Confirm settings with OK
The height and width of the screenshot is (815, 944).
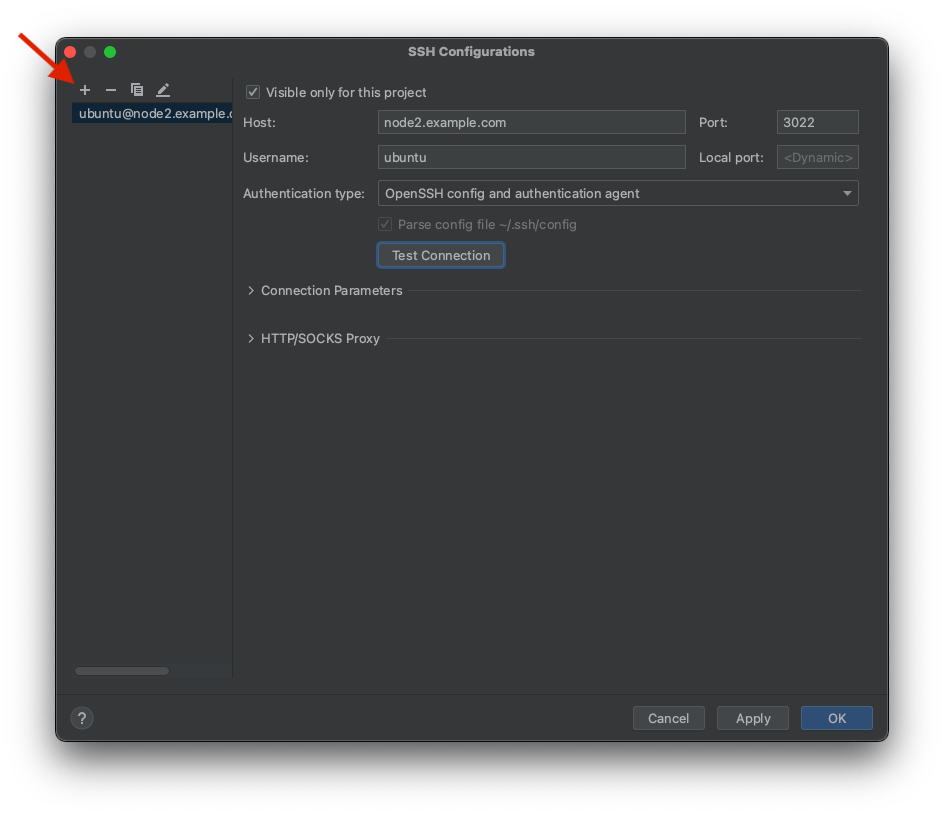point(836,718)
